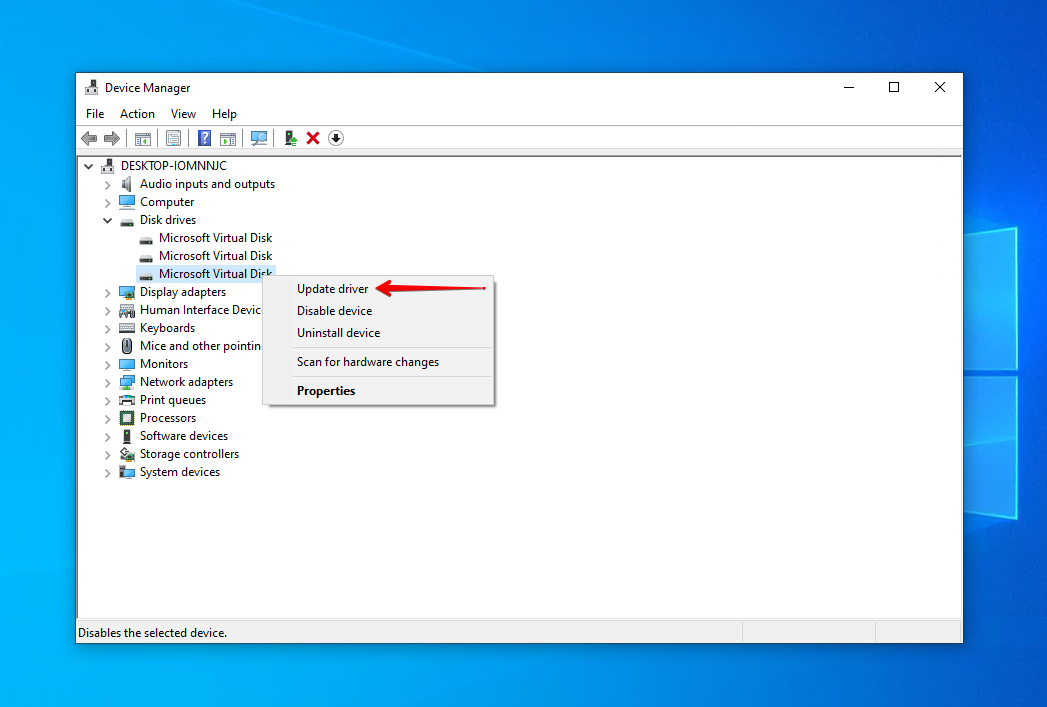Select the Network adapters label
1047x707 pixels.
tap(186, 382)
